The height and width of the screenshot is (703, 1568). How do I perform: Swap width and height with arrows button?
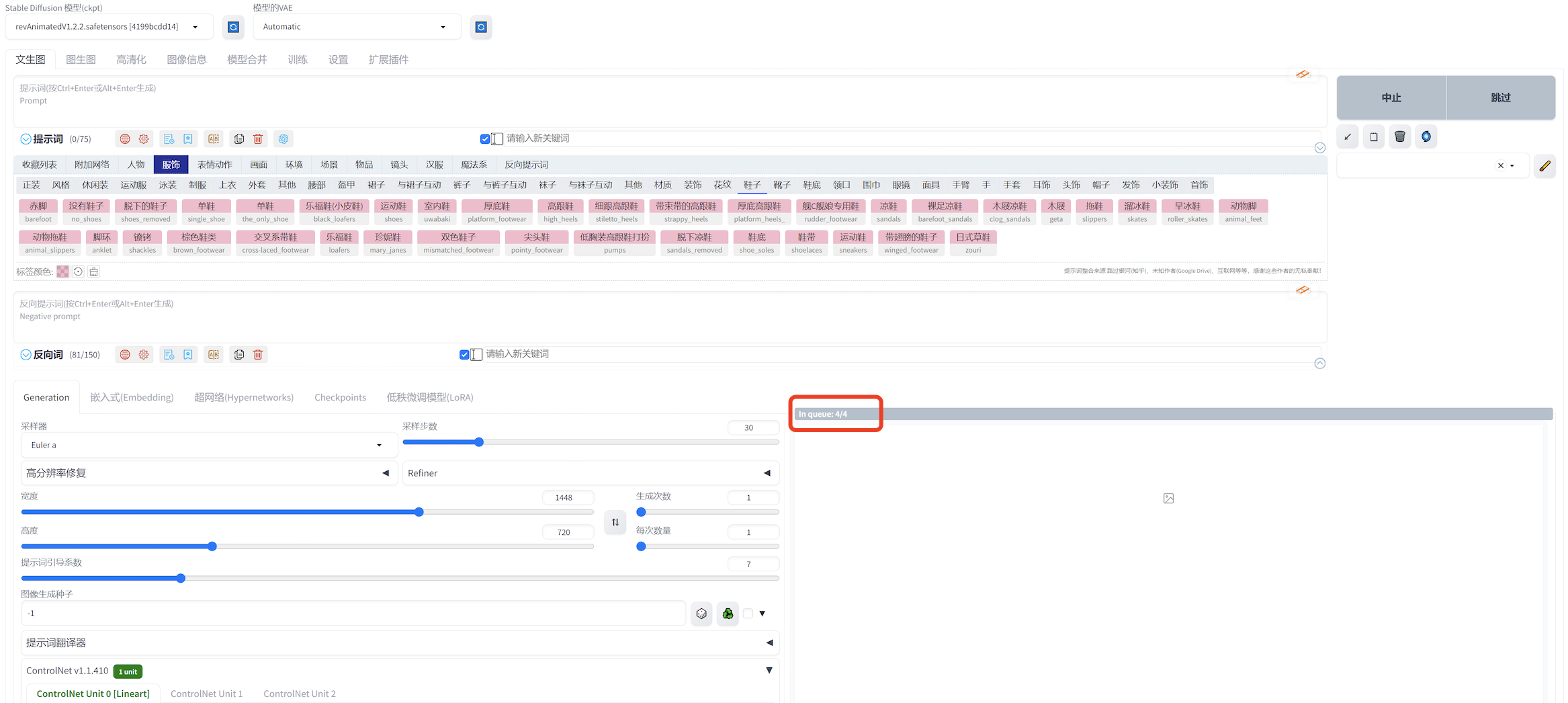(615, 522)
